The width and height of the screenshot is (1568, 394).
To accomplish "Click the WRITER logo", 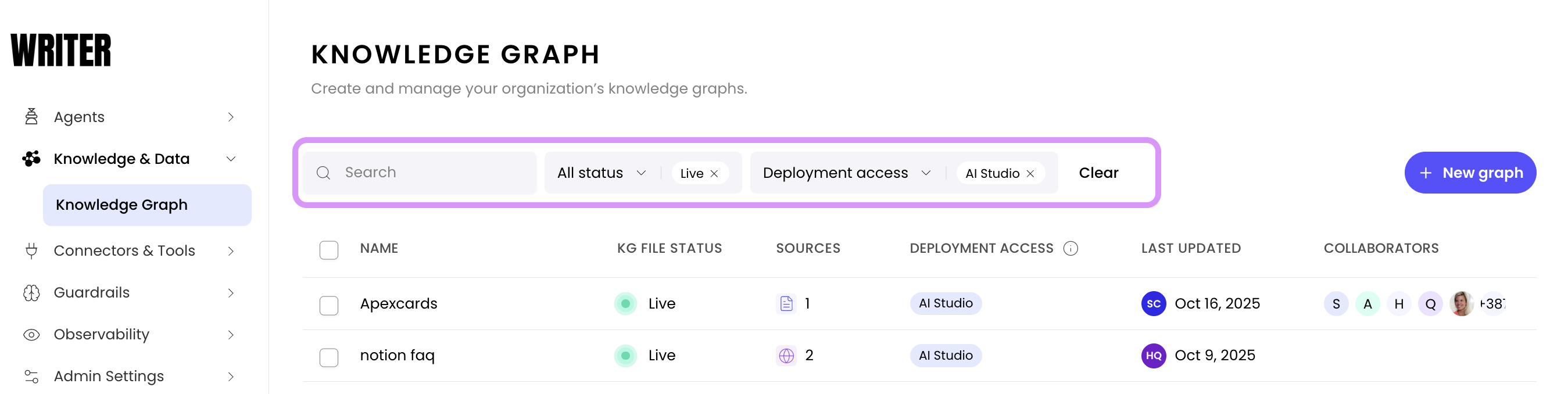I will (x=61, y=50).
